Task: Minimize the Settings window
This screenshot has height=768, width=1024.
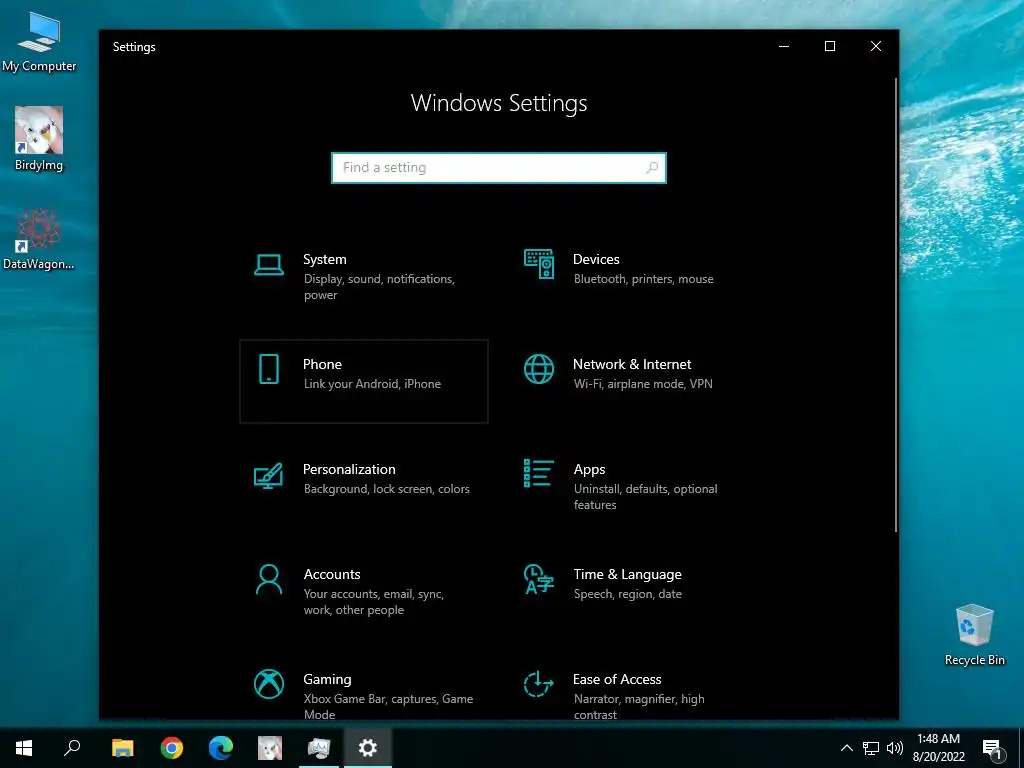Action: (784, 46)
